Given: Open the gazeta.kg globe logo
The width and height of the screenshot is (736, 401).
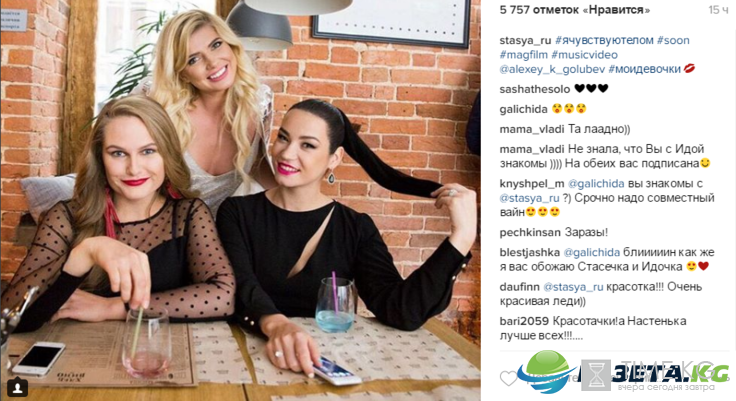Looking at the screenshot, I should pos(547,372).
